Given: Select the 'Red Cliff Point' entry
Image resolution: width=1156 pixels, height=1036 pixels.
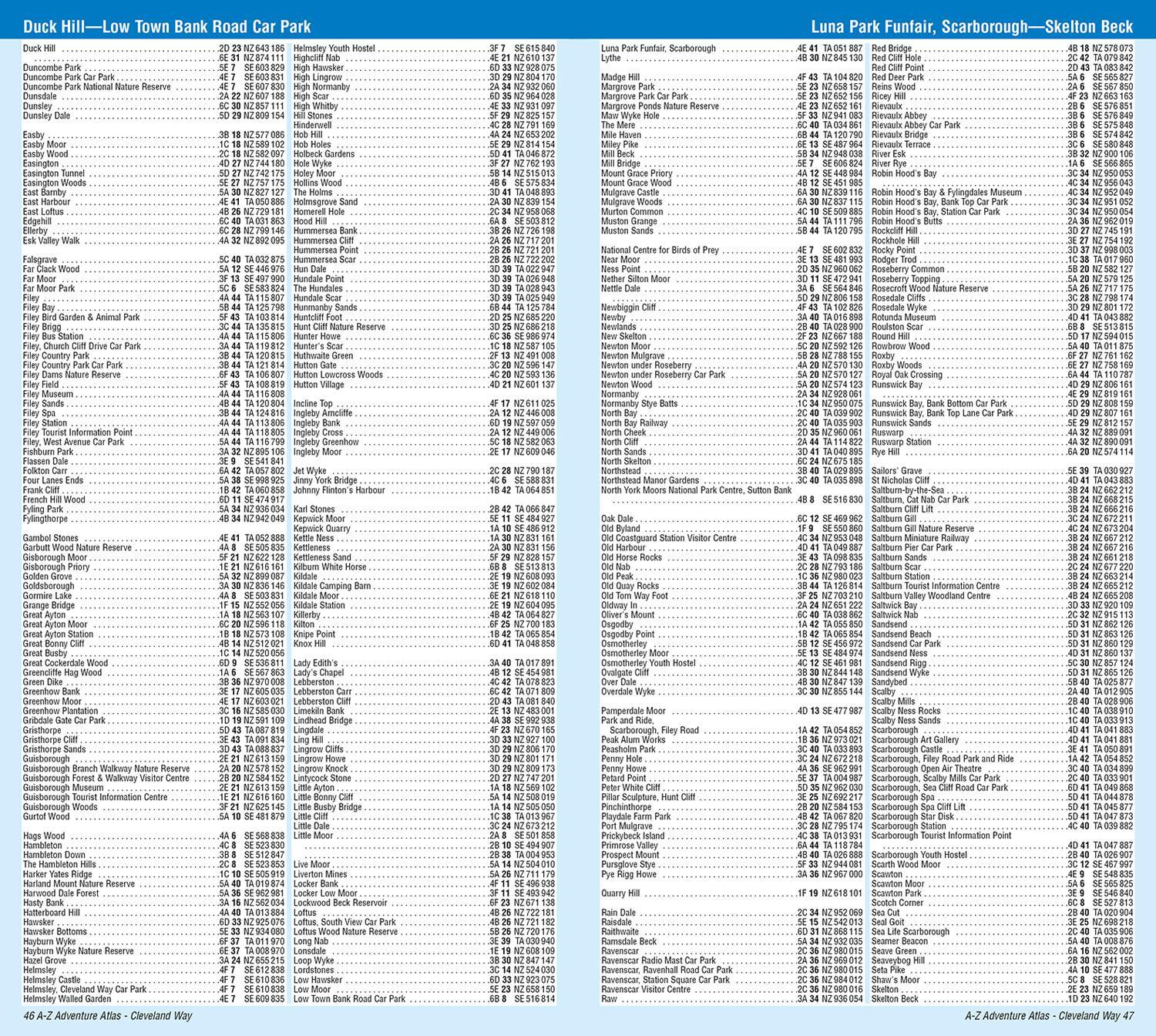Looking at the screenshot, I should click(x=1003, y=68).
